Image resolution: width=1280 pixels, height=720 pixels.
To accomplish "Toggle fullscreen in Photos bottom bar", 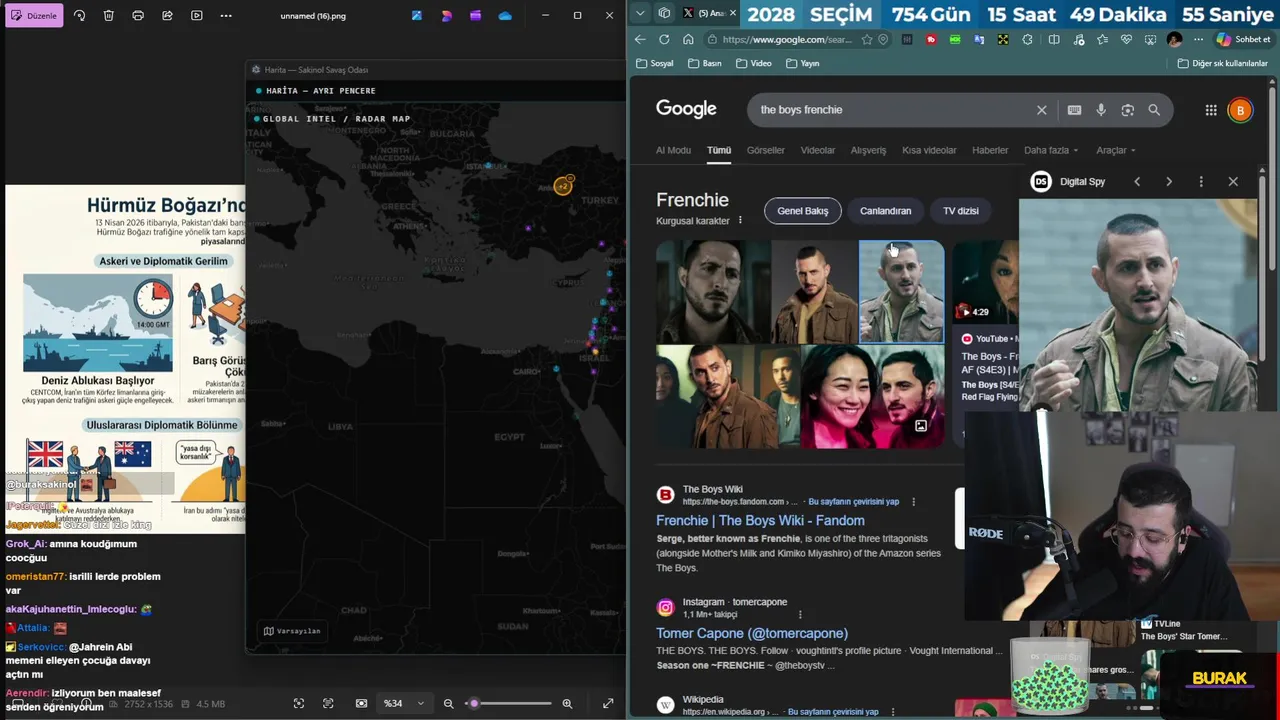I will coord(608,703).
